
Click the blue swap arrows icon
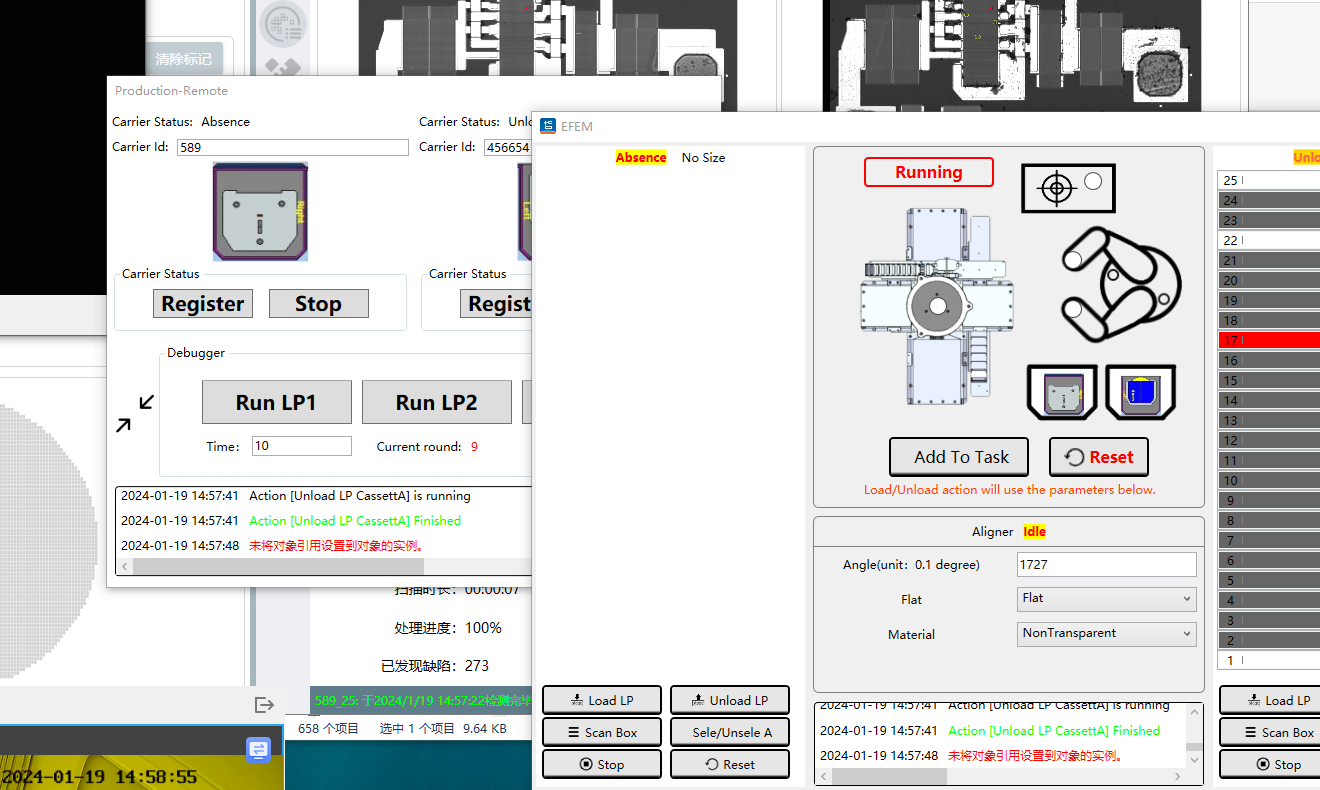click(259, 749)
